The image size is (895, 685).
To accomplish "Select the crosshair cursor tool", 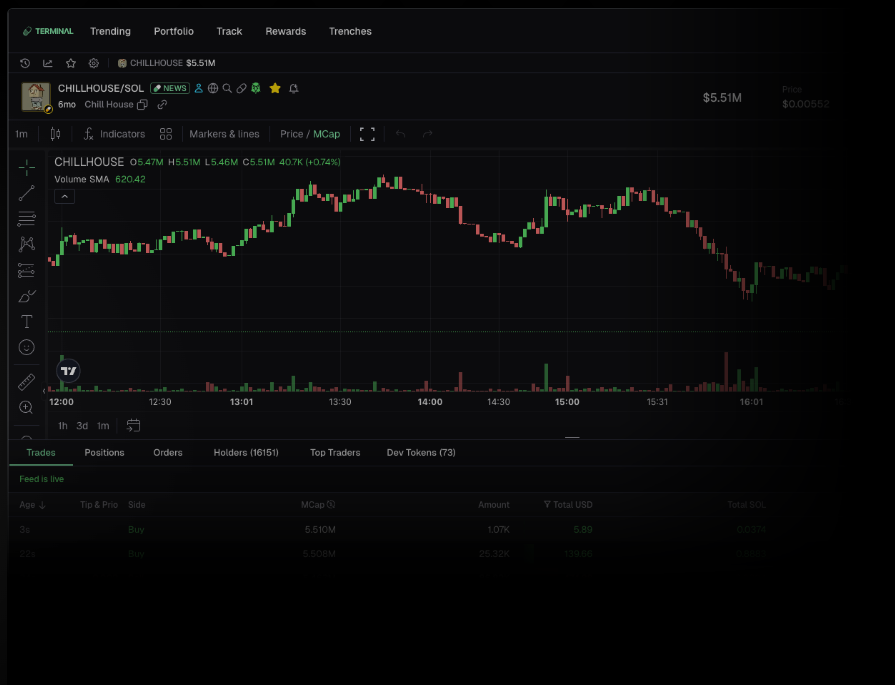I will pos(27,167).
